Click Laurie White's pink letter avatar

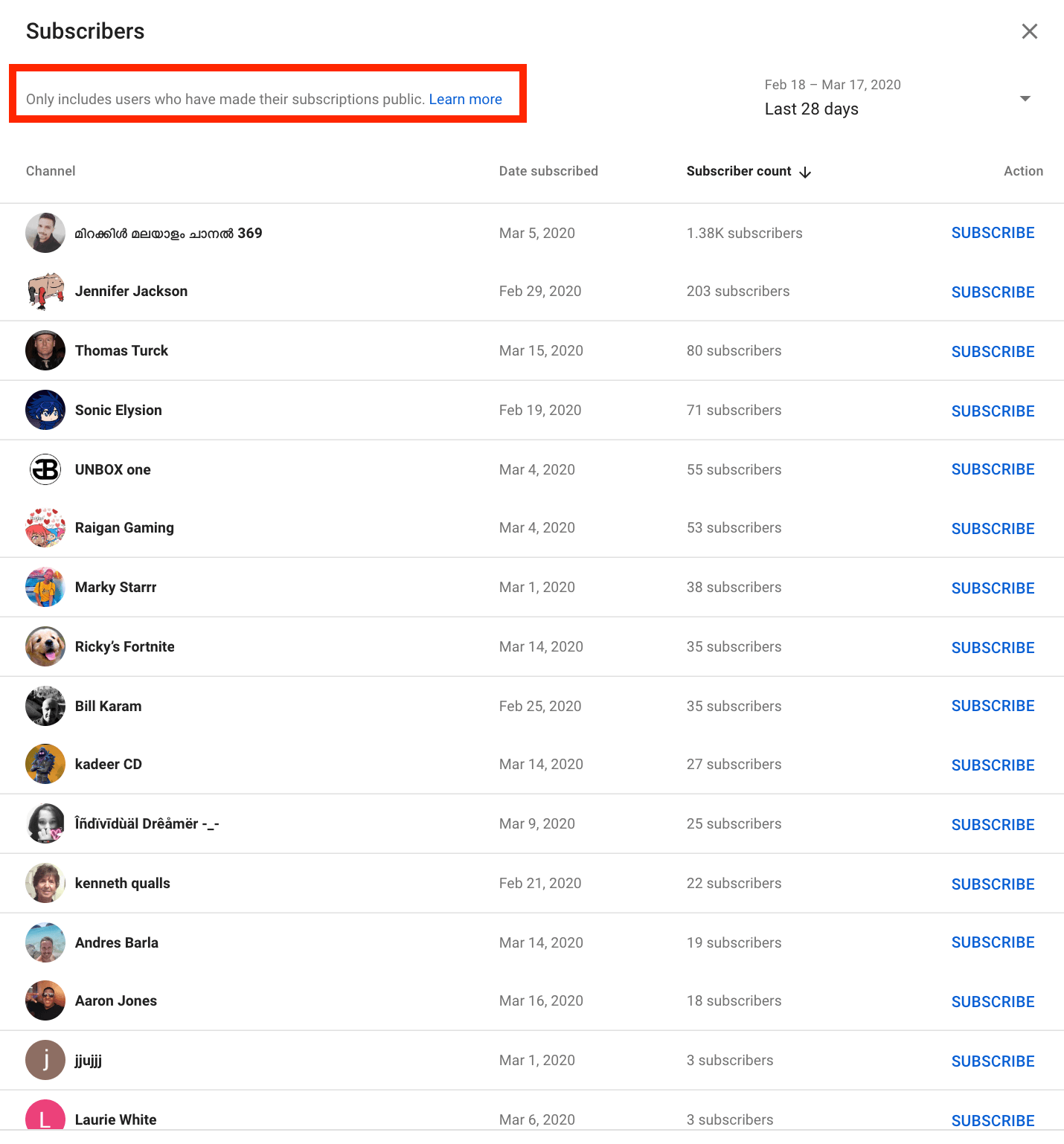45,1117
